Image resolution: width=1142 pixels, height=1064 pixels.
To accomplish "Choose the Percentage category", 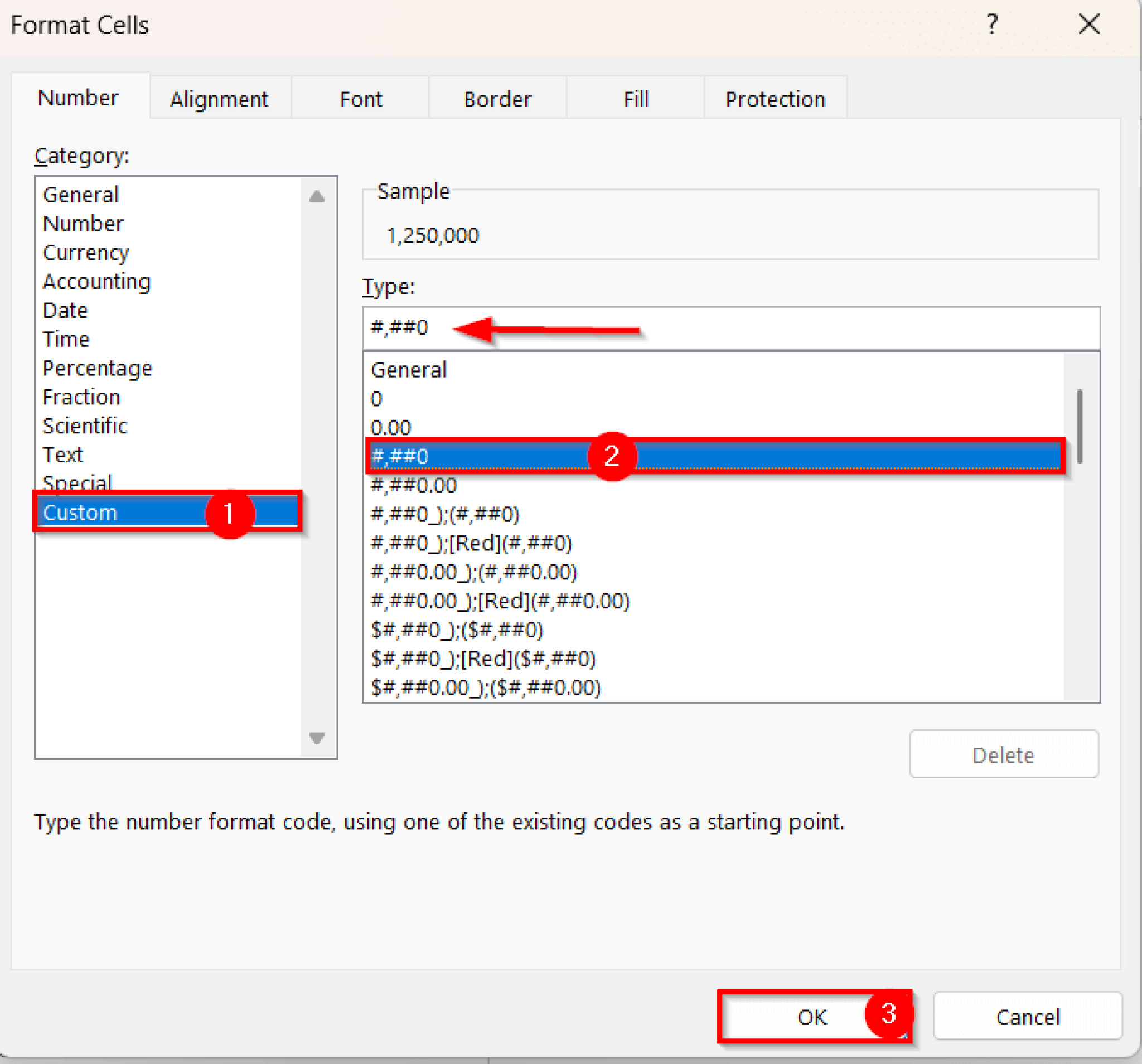I will pyautogui.click(x=98, y=368).
